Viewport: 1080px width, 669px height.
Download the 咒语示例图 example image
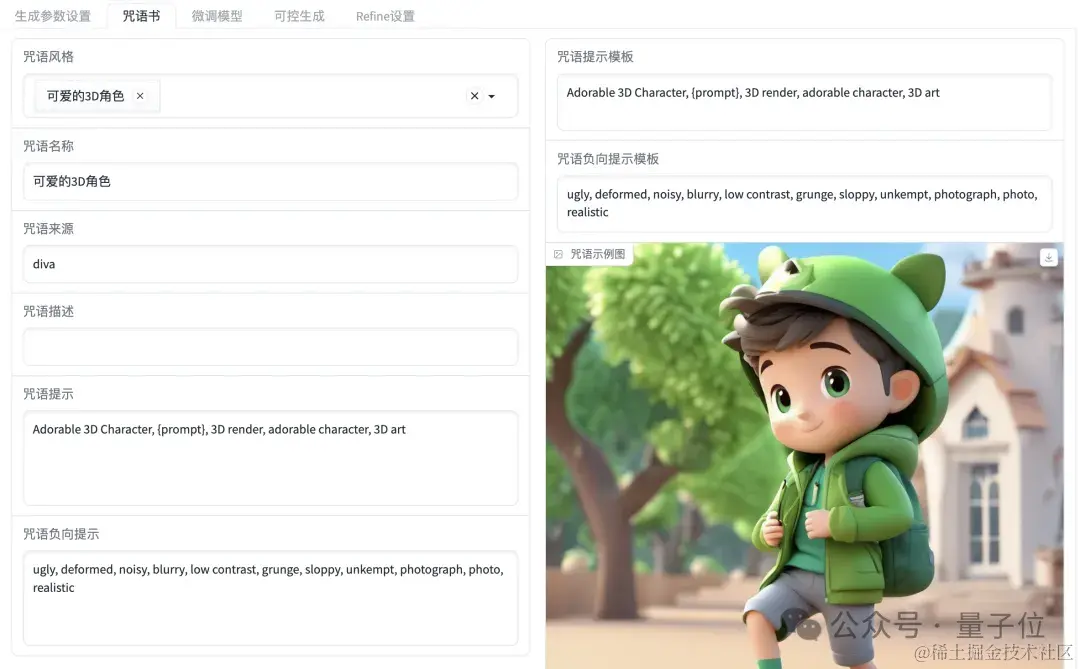point(1048,257)
